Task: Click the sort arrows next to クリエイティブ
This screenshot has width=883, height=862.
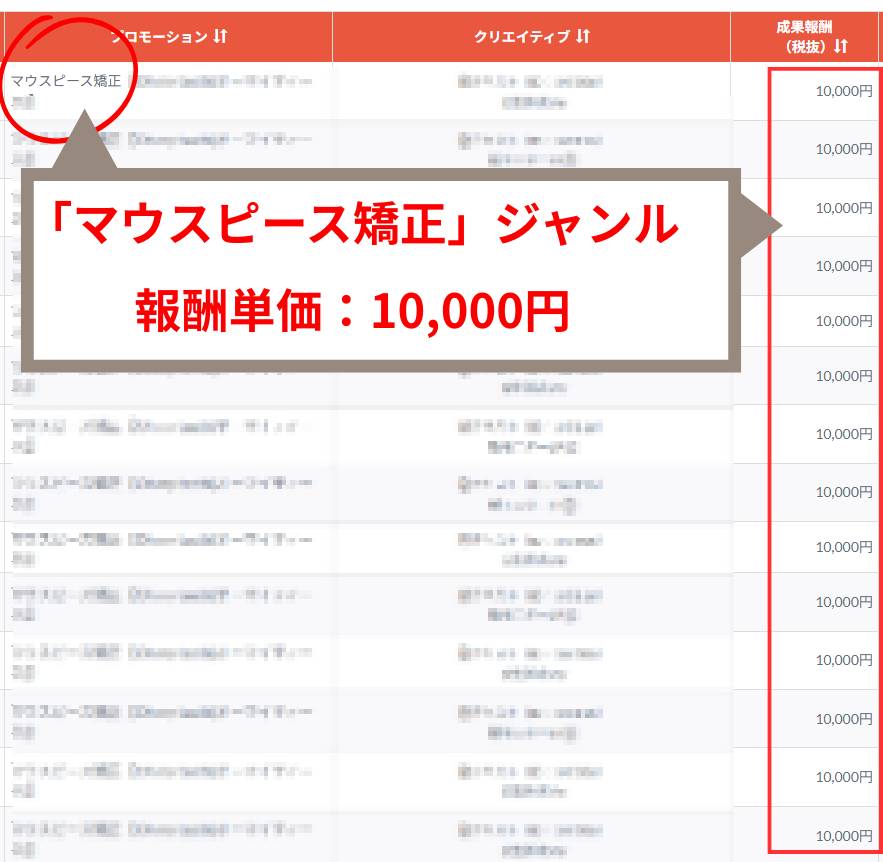Action: tap(583, 37)
